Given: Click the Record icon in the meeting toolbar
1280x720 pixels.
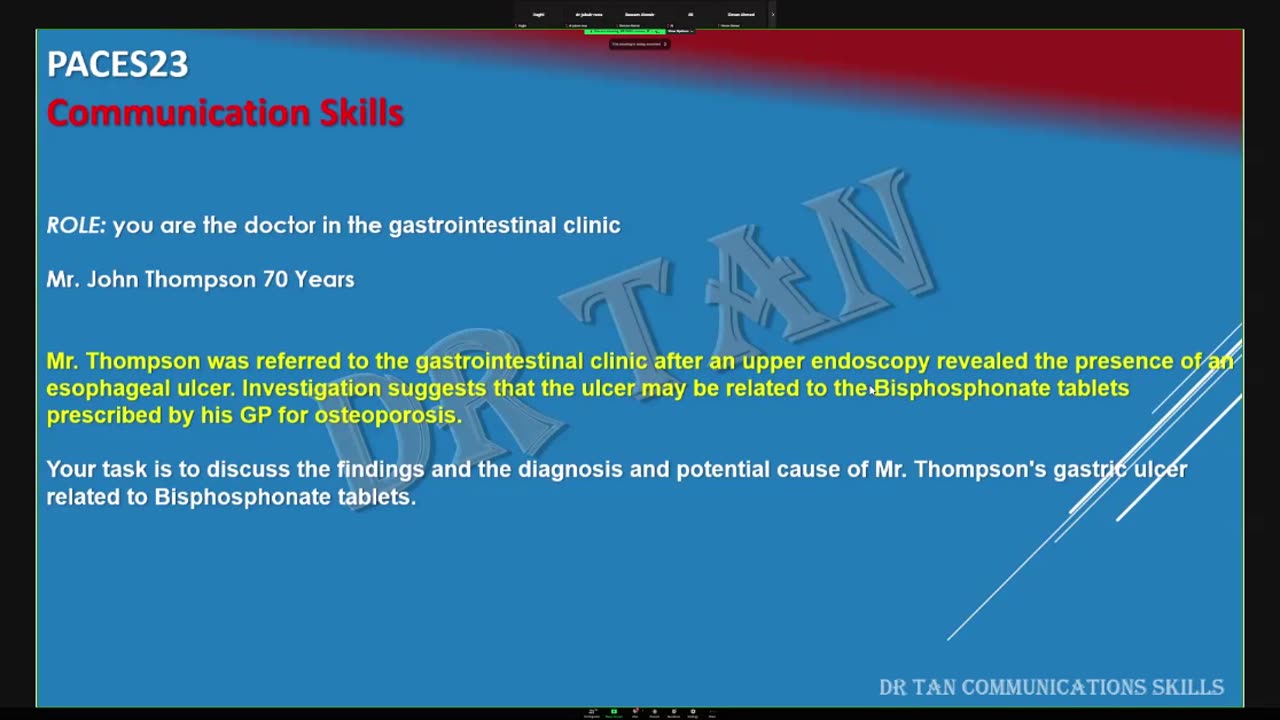Looking at the screenshot, I should tap(655, 713).
